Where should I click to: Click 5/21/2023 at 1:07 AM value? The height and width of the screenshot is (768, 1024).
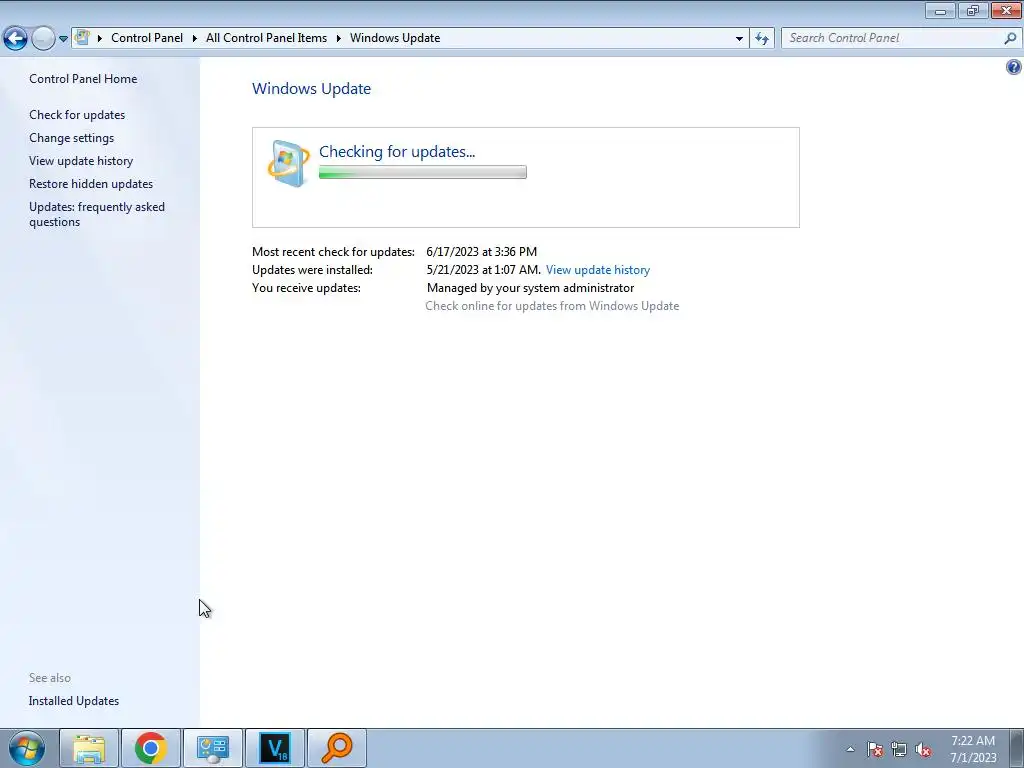point(483,270)
